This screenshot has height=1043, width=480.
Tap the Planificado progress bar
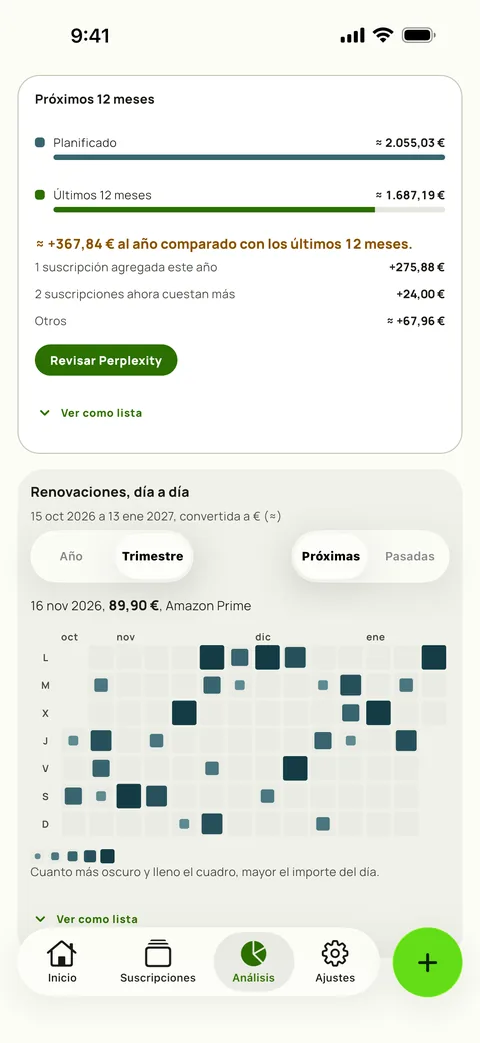(249, 157)
